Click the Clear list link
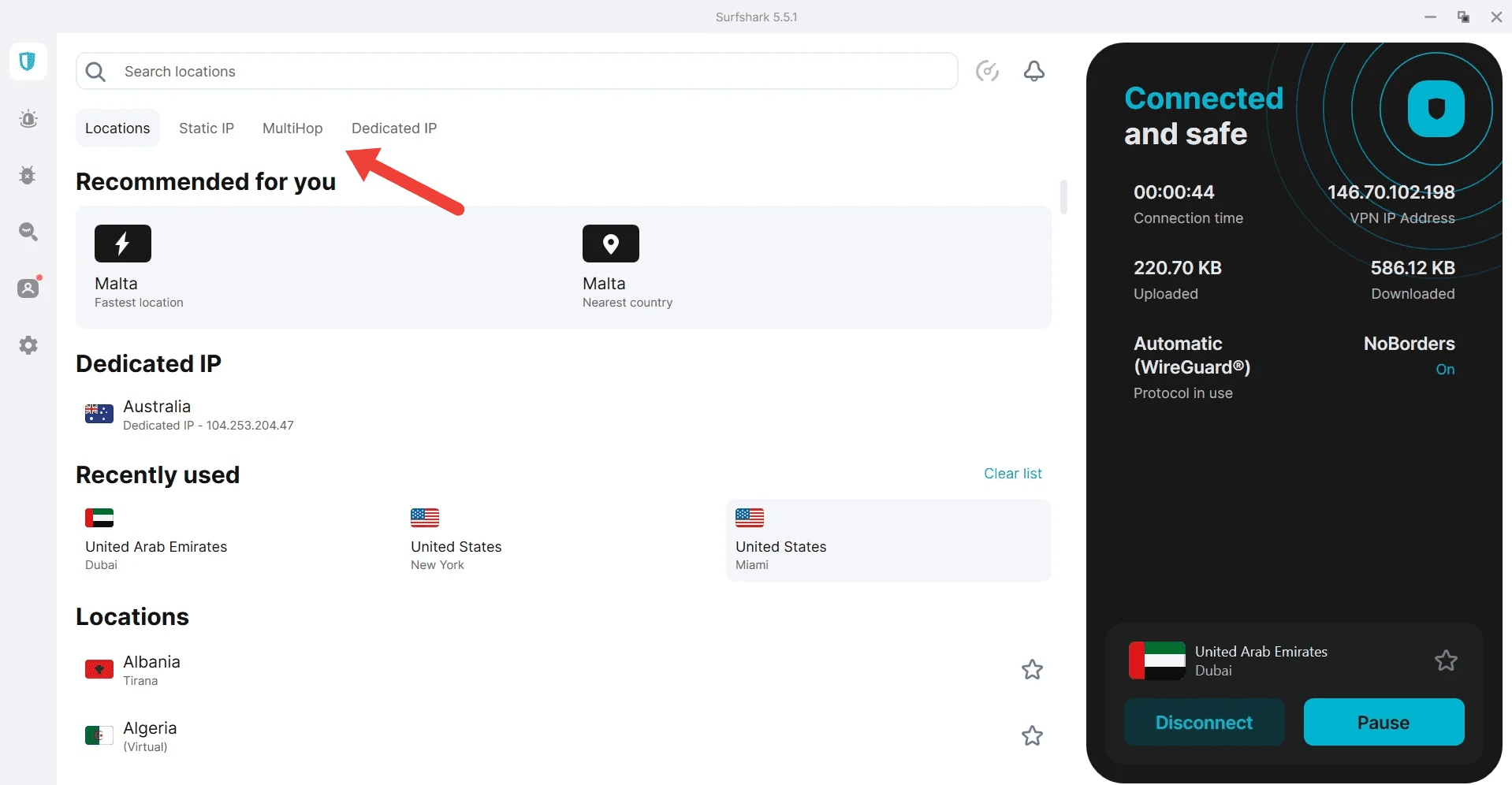This screenshot has width=1512, height=785. pos(1013,474)
